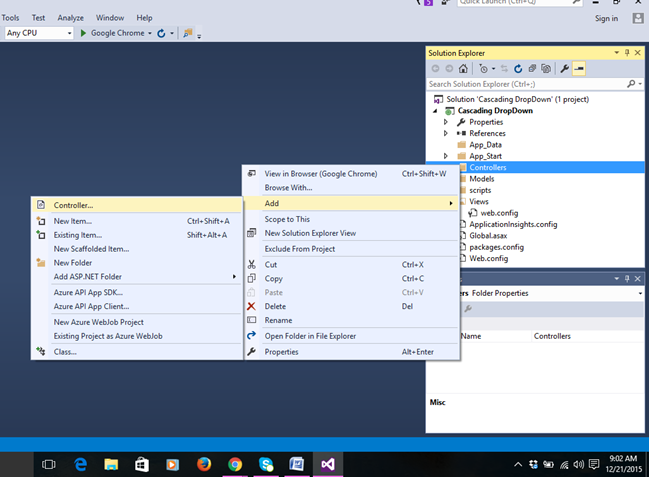Toggle the Preview Selected Items button
This screenshot has width=649, height=477.
click(579, 69)
